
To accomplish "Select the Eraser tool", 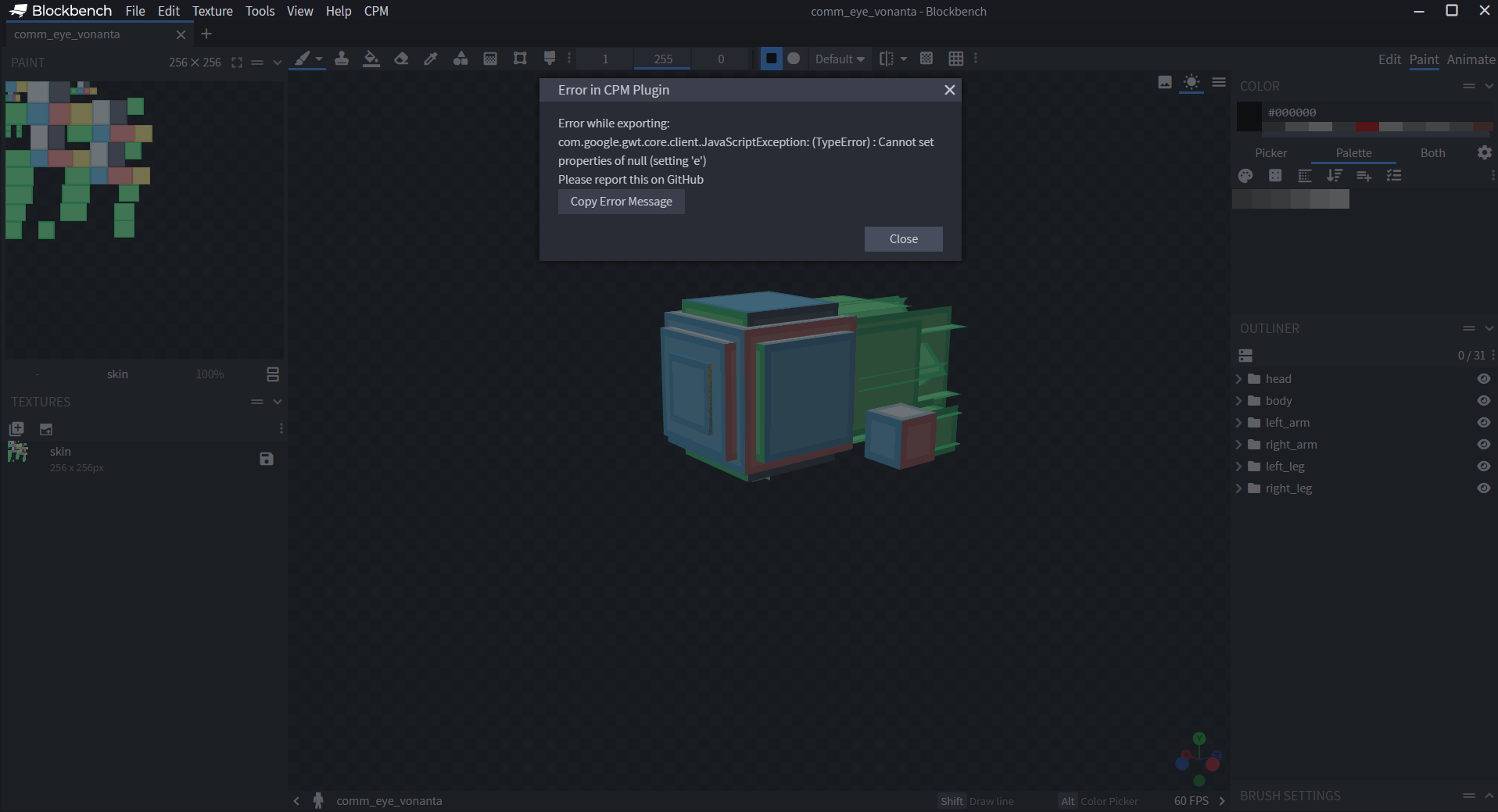I will (x=401, y=59).
